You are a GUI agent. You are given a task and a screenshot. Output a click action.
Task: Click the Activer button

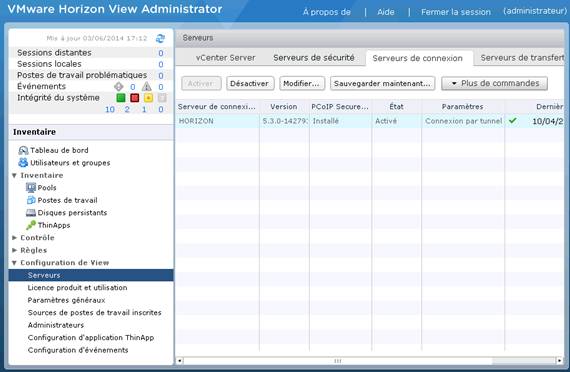201,84
